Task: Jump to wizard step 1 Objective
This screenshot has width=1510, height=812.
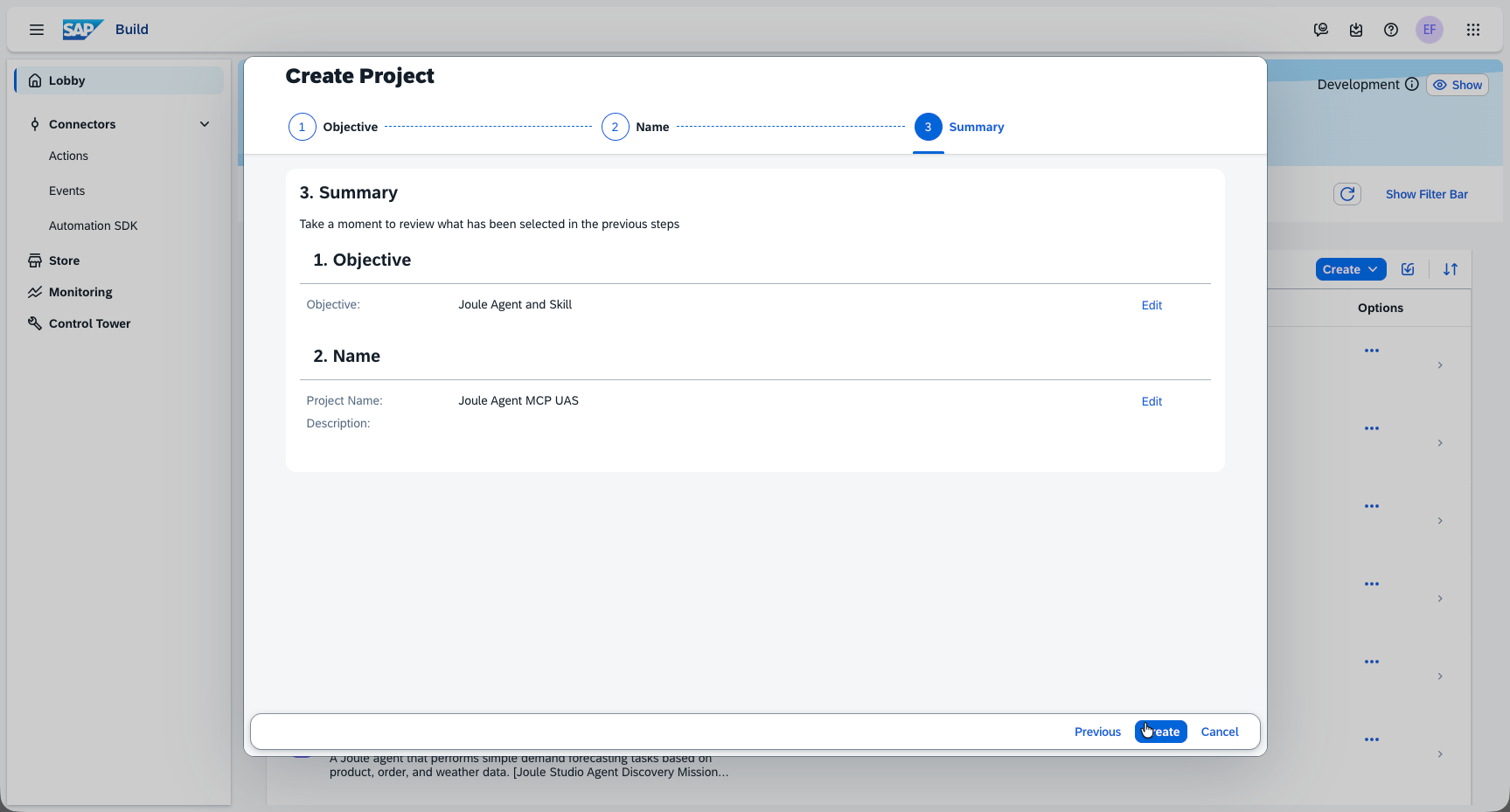Action: 333,127
